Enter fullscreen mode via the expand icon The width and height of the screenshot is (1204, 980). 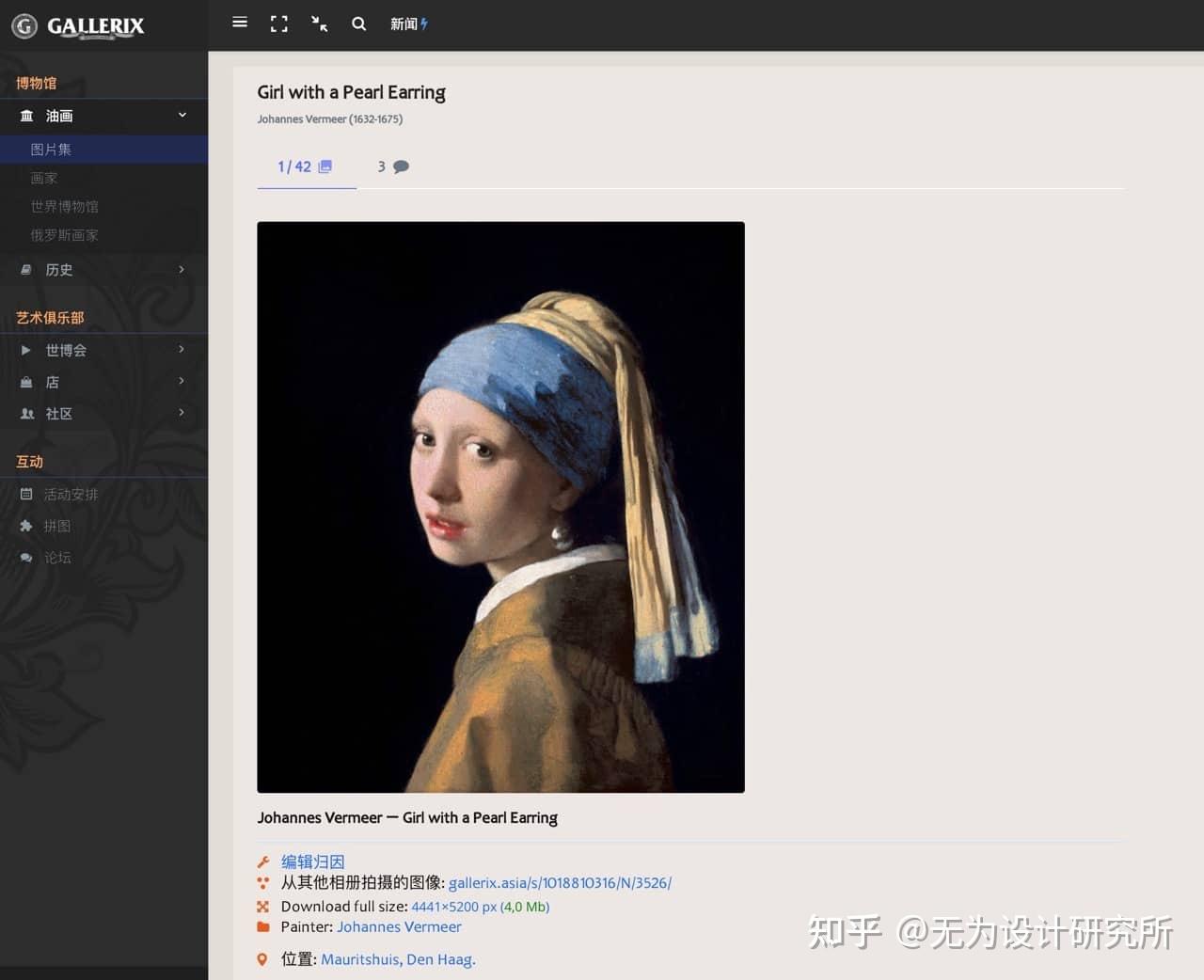(x=279, y=24)
